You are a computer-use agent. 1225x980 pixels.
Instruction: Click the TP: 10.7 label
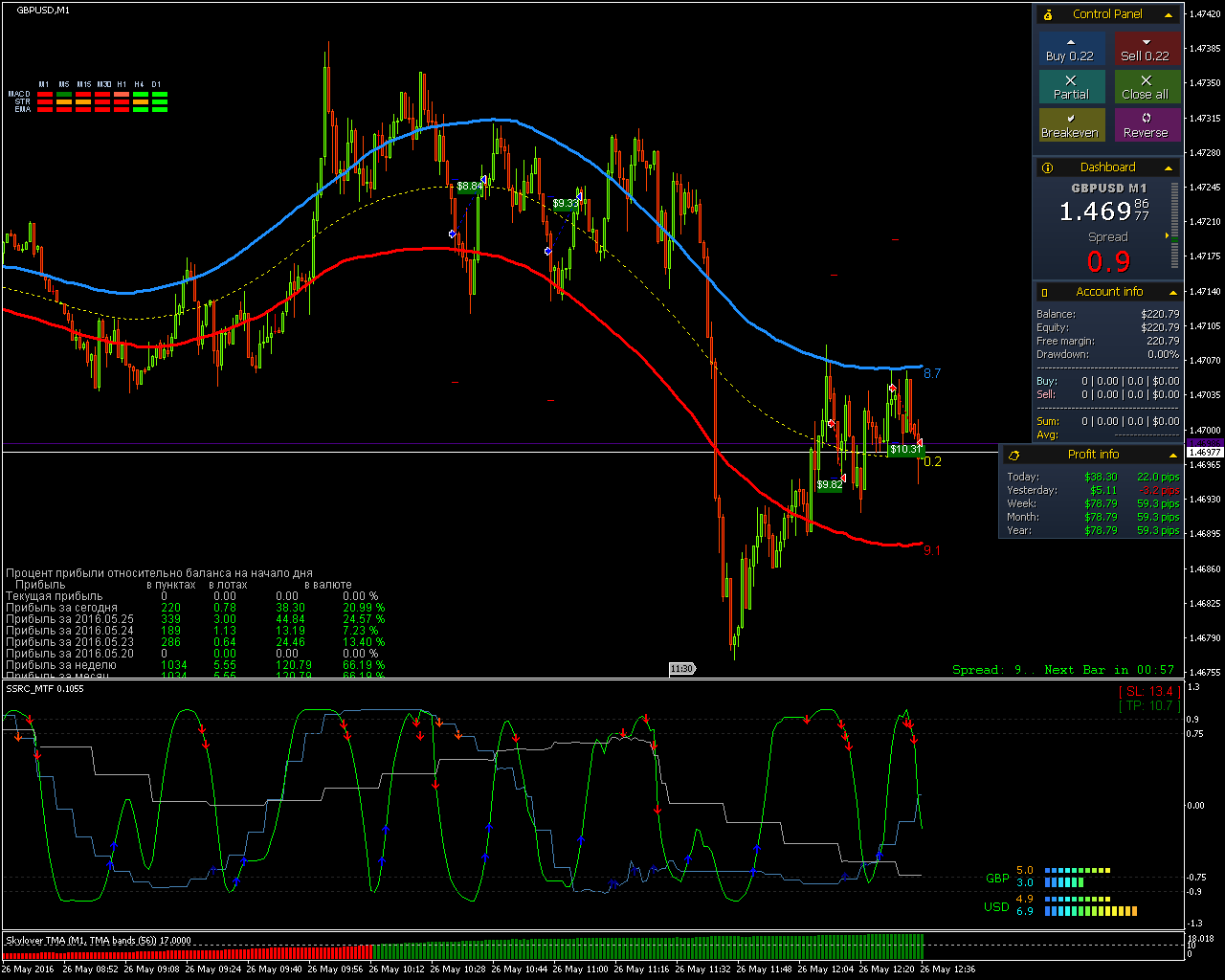pos(1148,705)
